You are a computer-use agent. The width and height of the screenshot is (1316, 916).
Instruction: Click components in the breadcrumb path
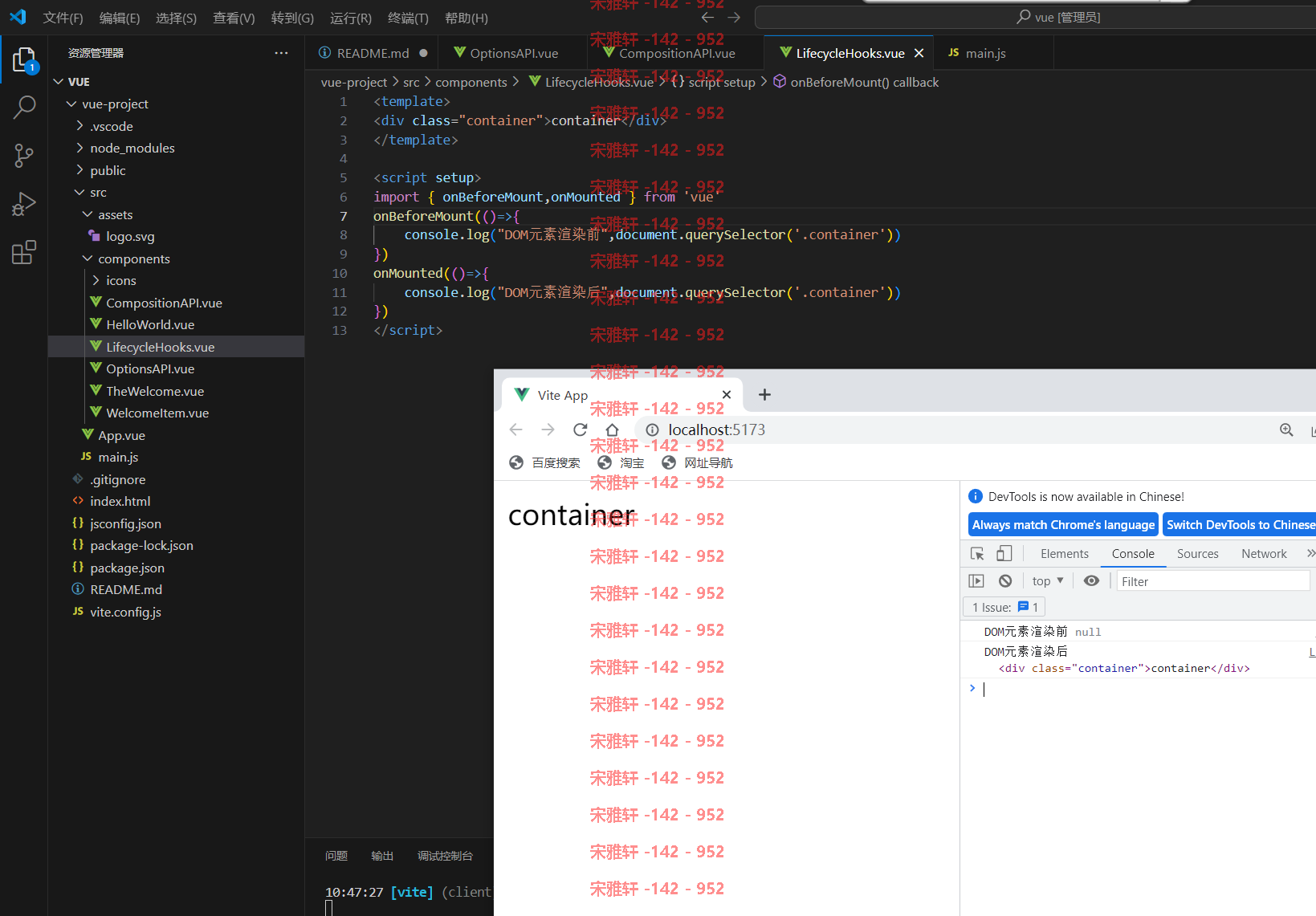471,82
